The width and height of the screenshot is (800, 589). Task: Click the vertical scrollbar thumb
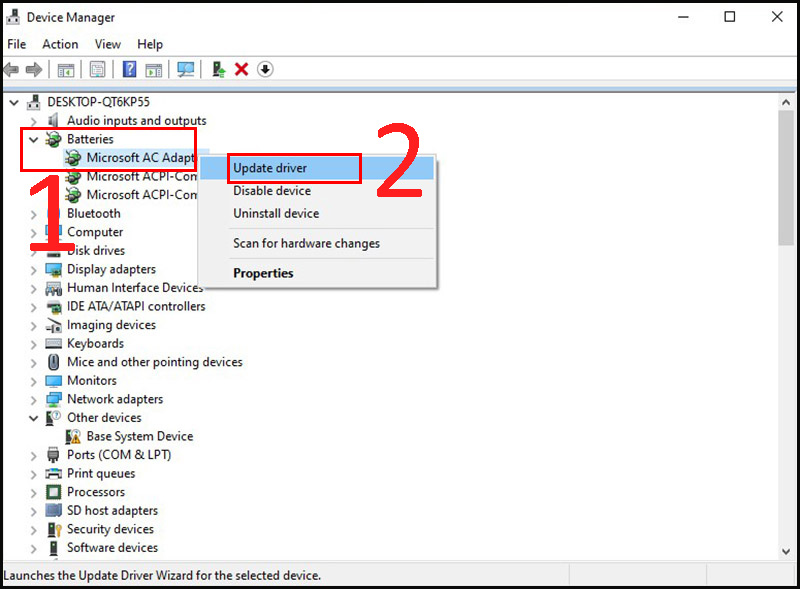pyautogui.click(x=786, y=178)
